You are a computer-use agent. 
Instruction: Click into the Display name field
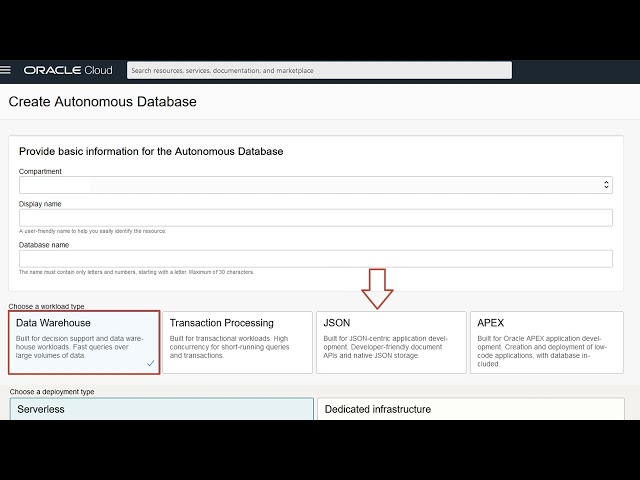[x=316, y=218]
